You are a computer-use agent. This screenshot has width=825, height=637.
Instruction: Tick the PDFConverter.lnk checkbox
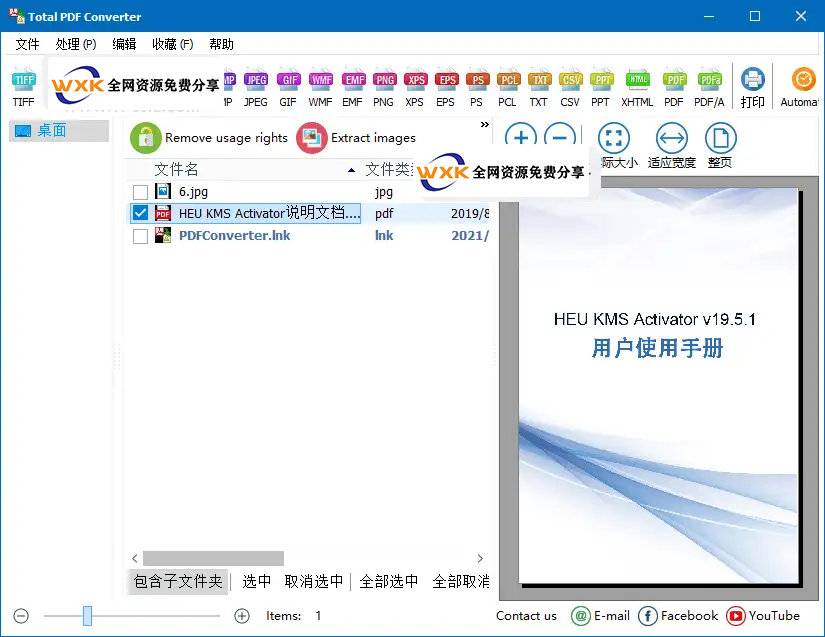pyautogui.click(x=141, y=236)
